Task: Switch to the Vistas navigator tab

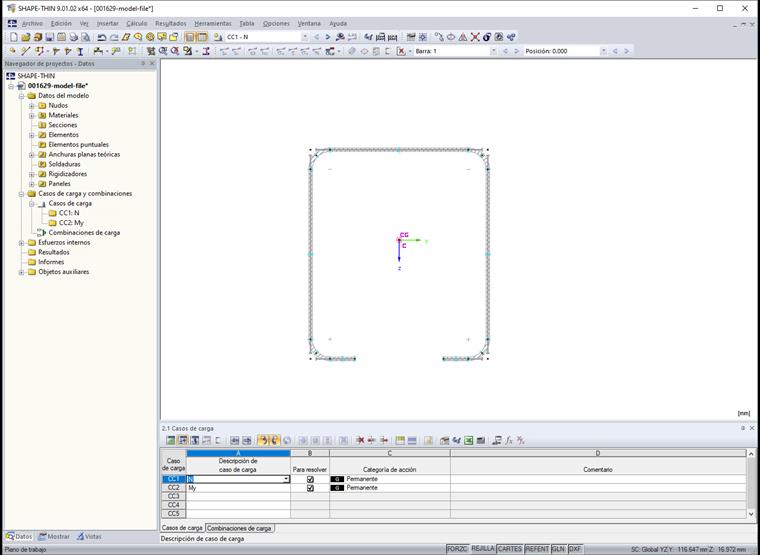Action: click(89, 537)
